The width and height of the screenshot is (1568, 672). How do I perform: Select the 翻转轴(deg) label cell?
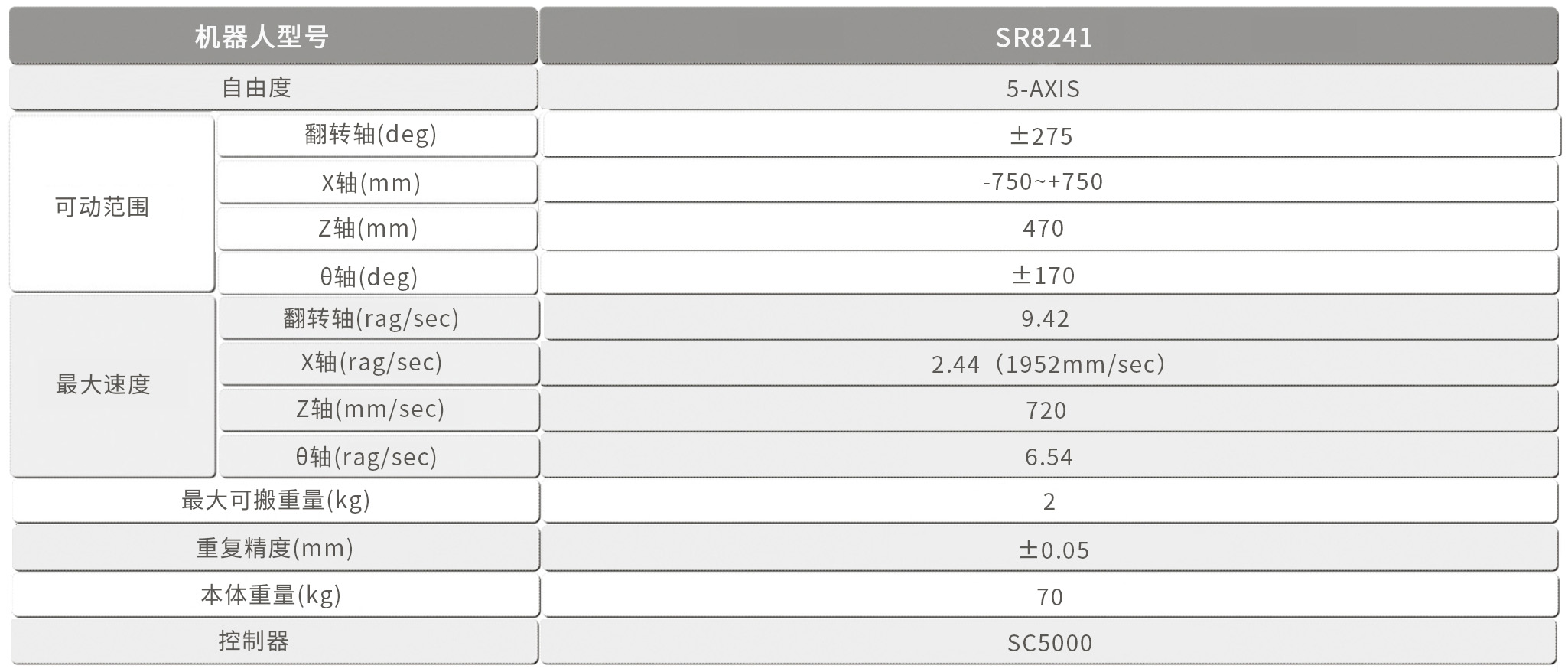(x=371, y=135)
